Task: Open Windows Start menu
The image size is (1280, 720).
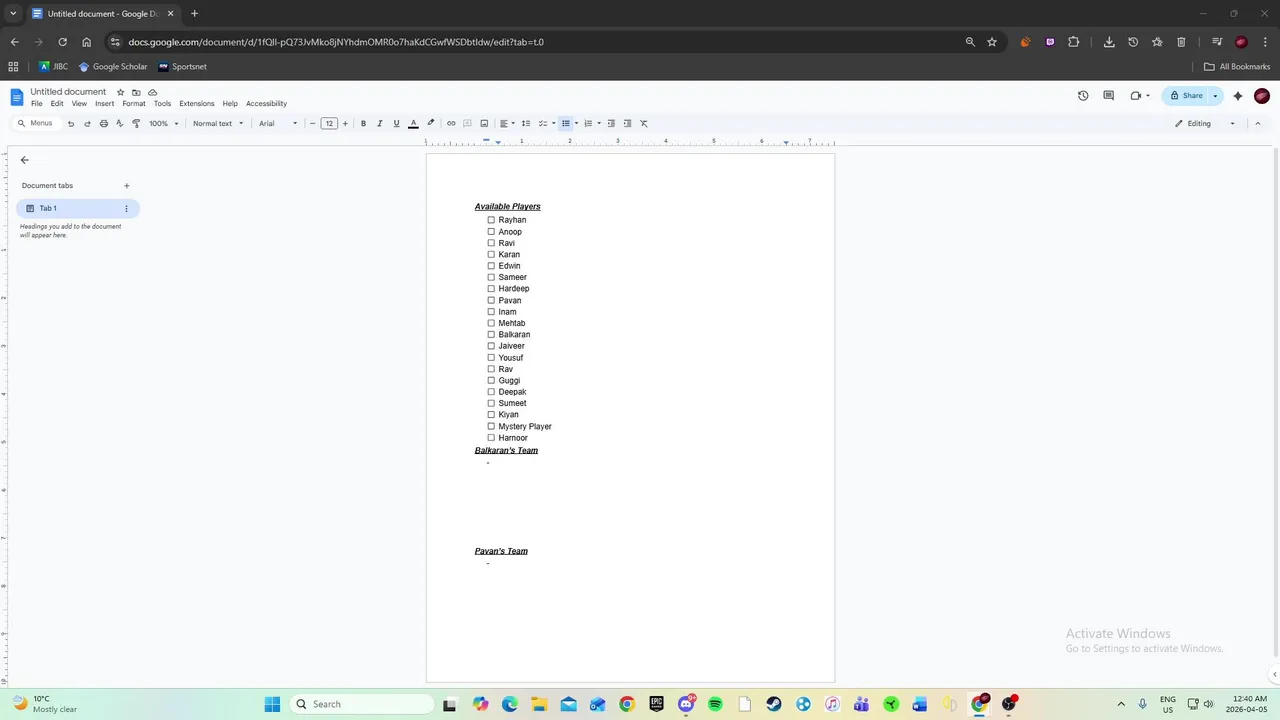Action: click(272, 704)
